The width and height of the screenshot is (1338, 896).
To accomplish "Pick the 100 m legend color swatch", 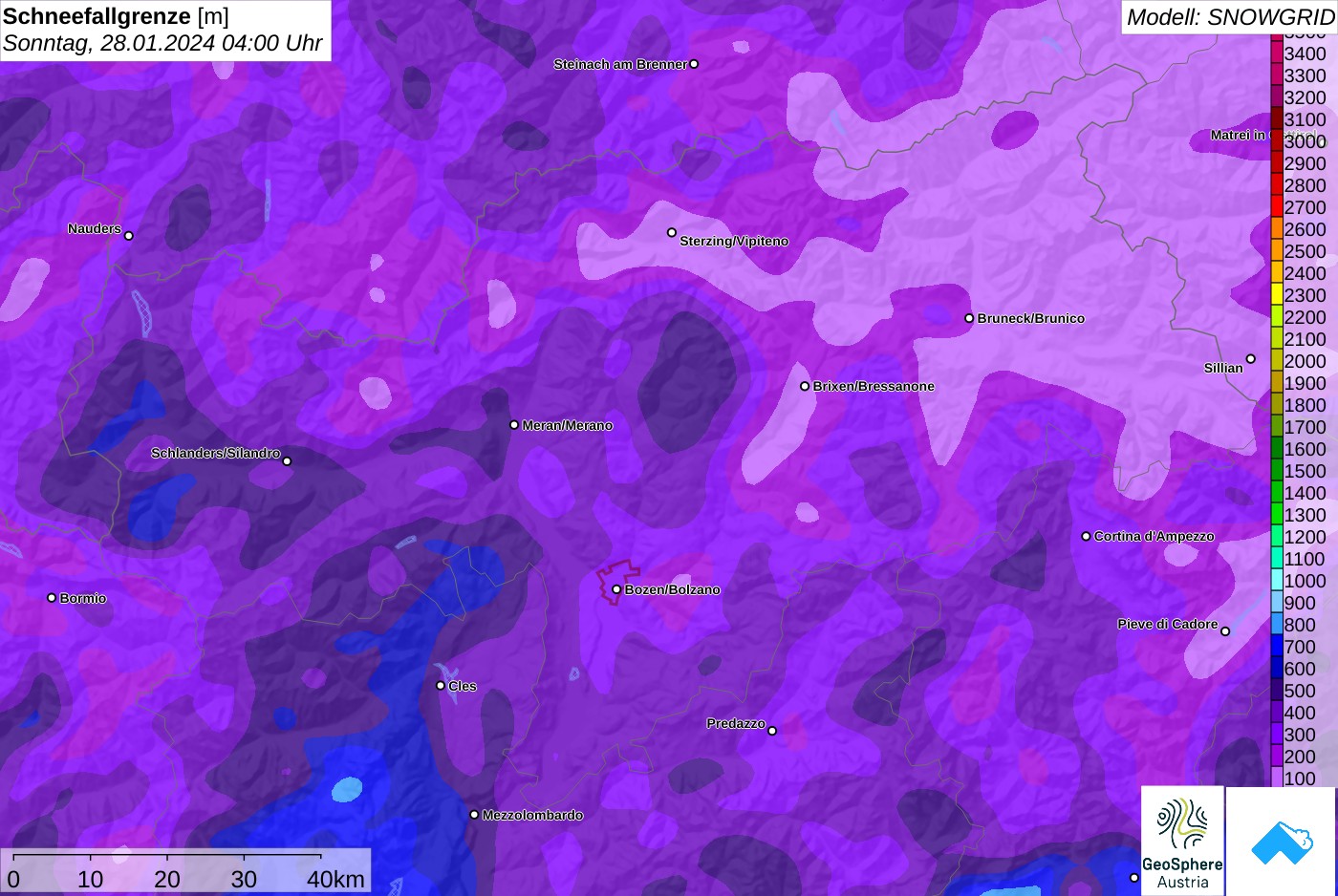I will tap(1277, 778).
